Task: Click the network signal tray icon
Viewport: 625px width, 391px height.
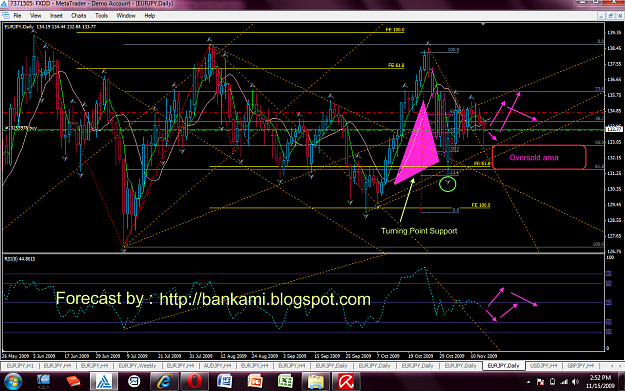Action: 564,382
